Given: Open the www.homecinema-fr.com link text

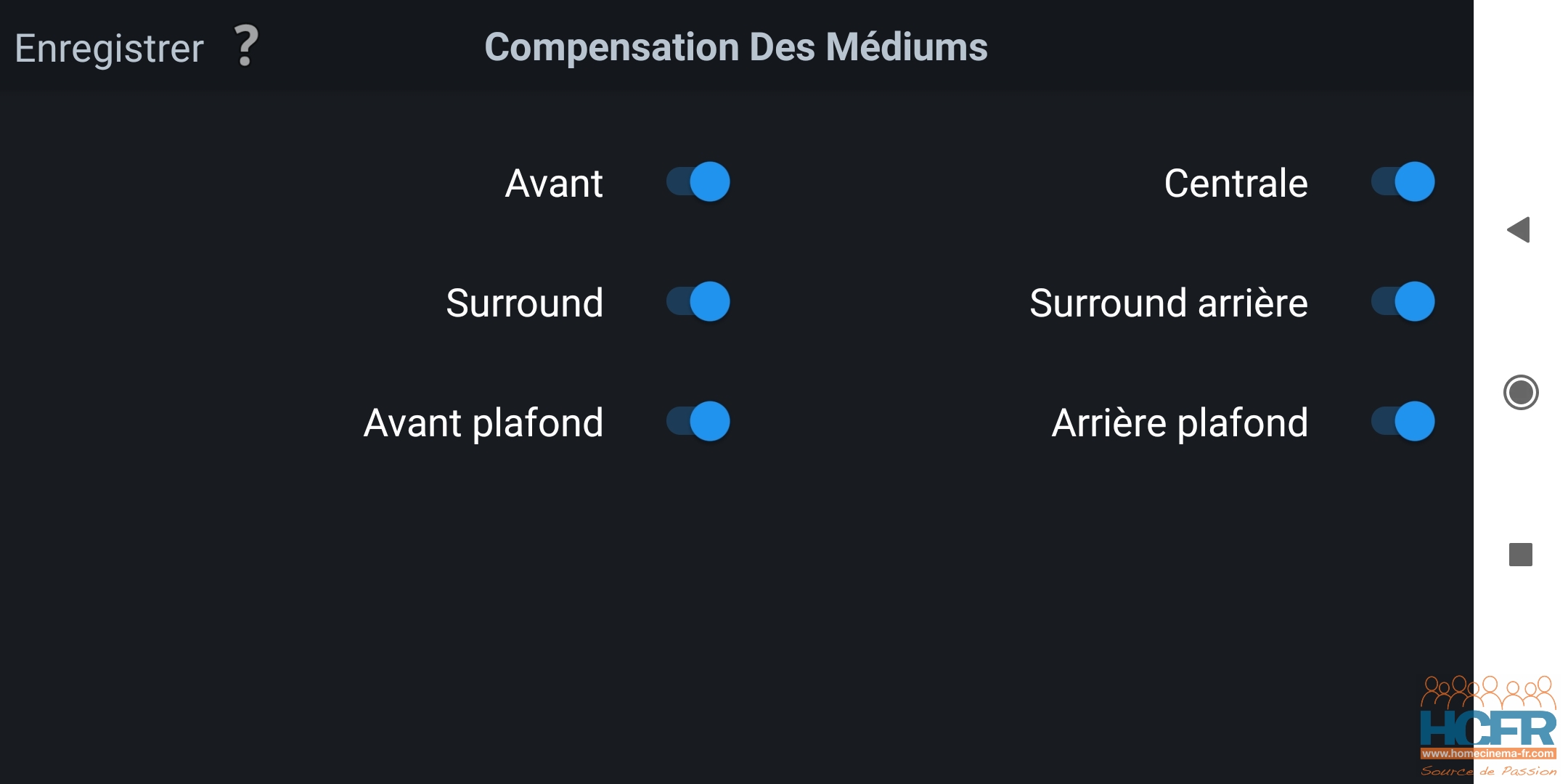Looking at the screenshot, I should click(x=1488, y=754).
